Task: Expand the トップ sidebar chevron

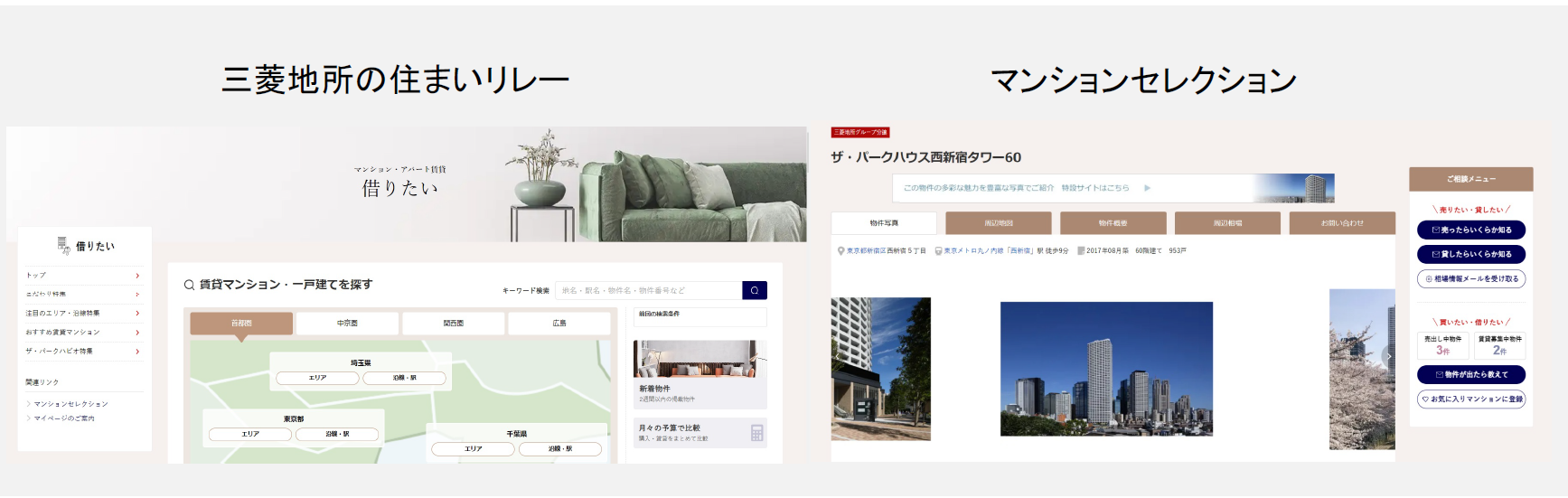Action: pos(137,276)
